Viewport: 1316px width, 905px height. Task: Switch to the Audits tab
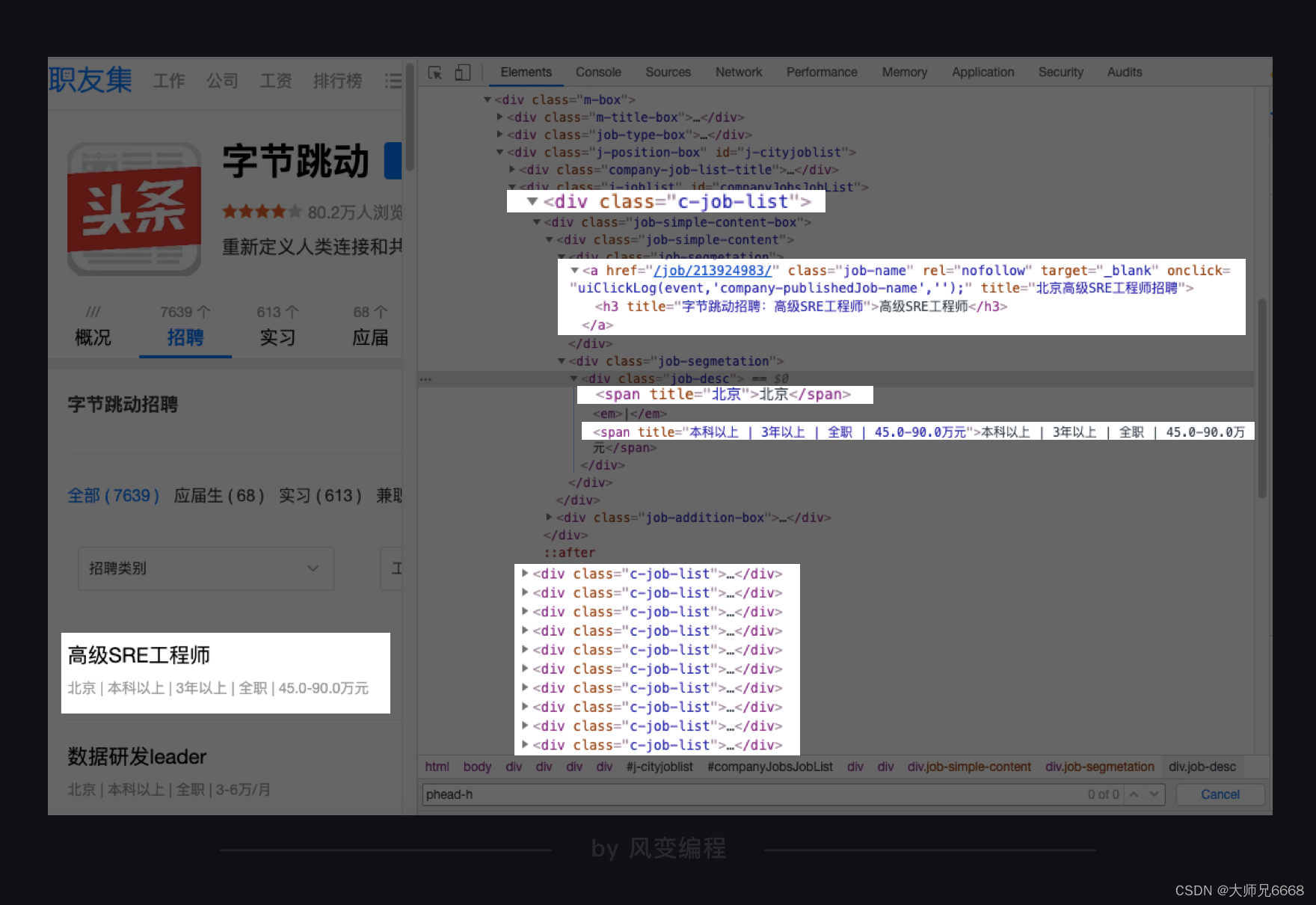[1125, 73]
